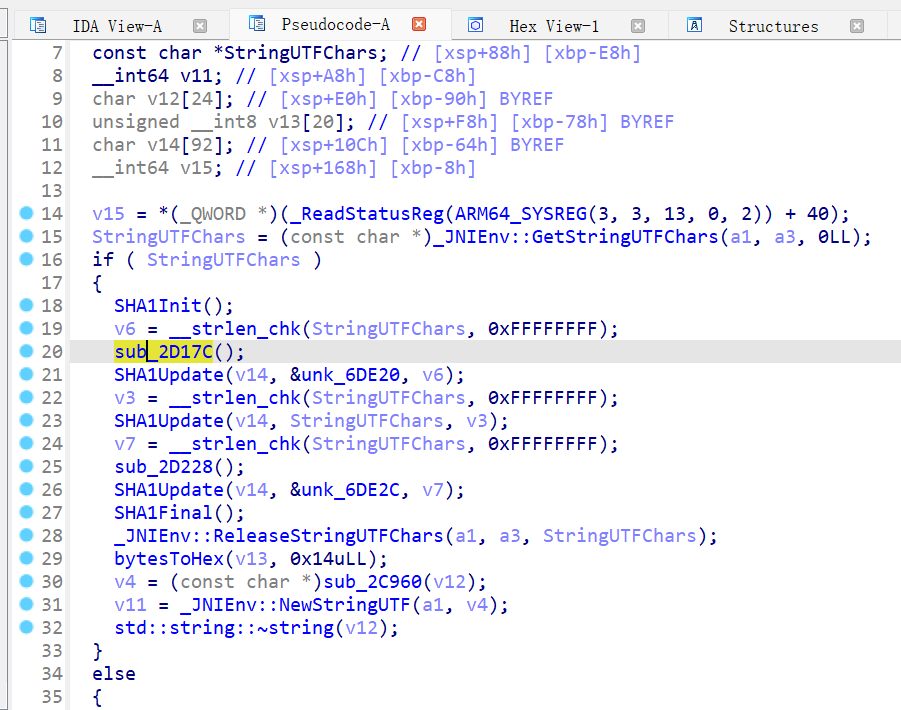The height and width of the screenshot is (710, 901).
Task: Toggle breakpoint dot on line 16
Action: point(26,259)
